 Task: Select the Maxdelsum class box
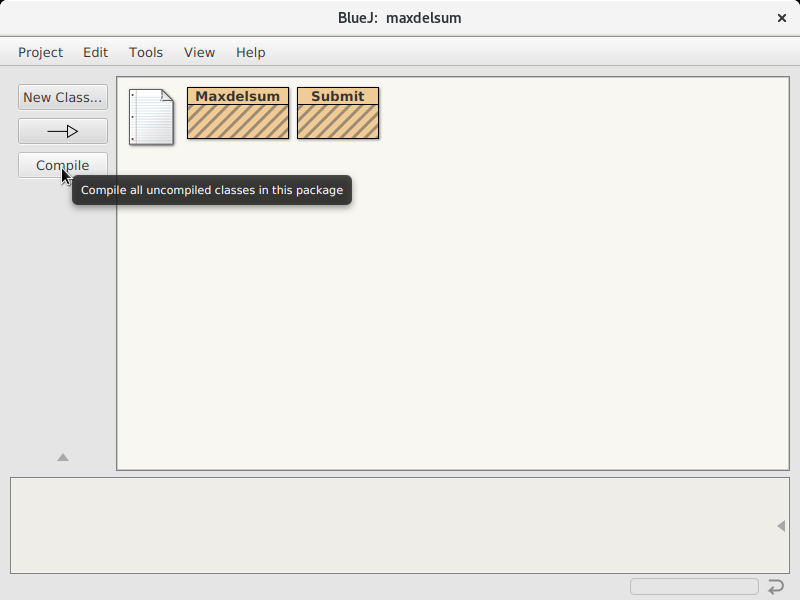(x=238, y=113)
